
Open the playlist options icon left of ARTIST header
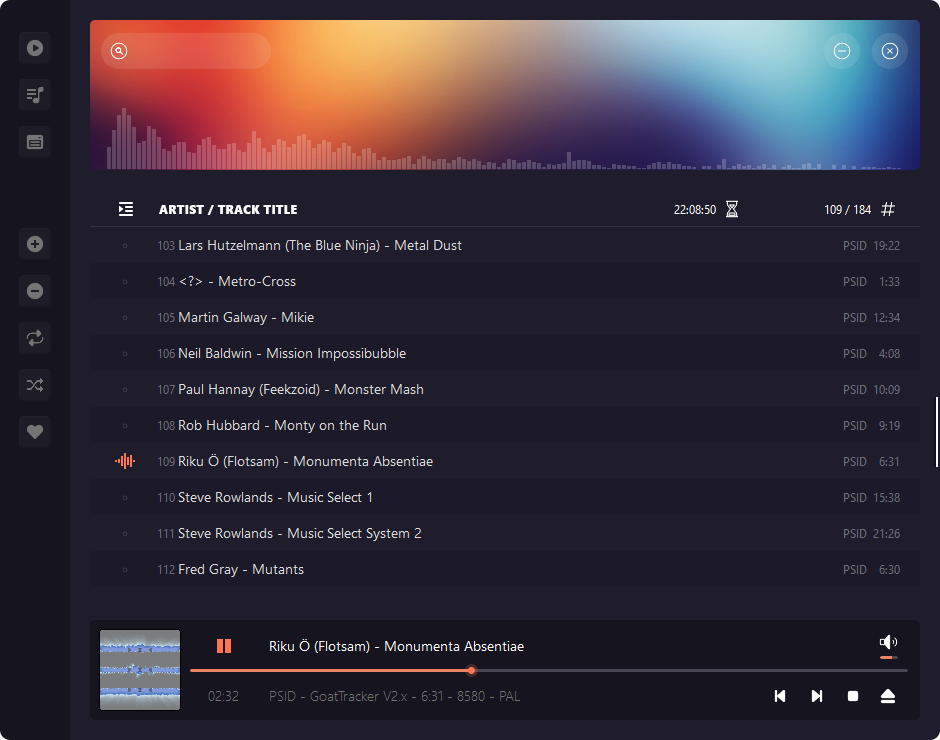126,209
